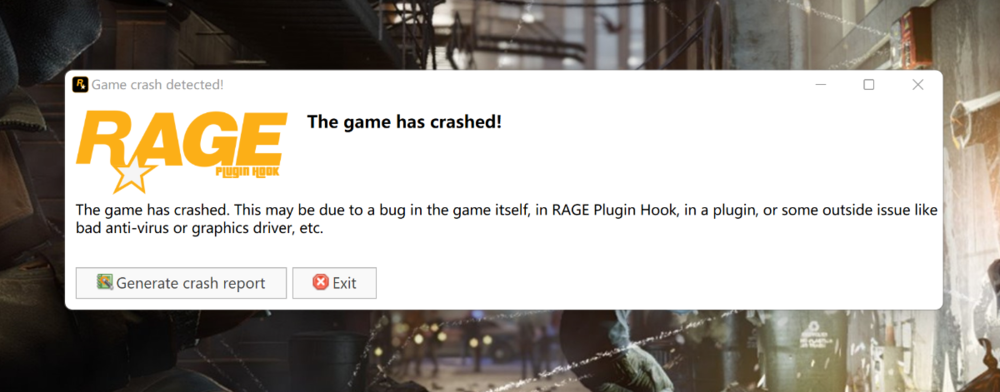
Task: Click the red X icon beside Exit
Action: point(320,282)
